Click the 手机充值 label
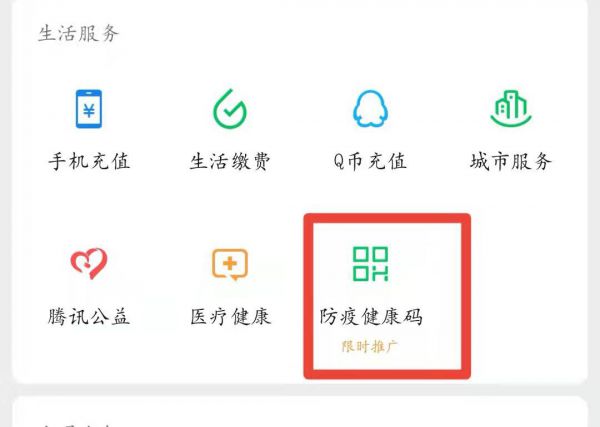 click(x=89, y=161)
